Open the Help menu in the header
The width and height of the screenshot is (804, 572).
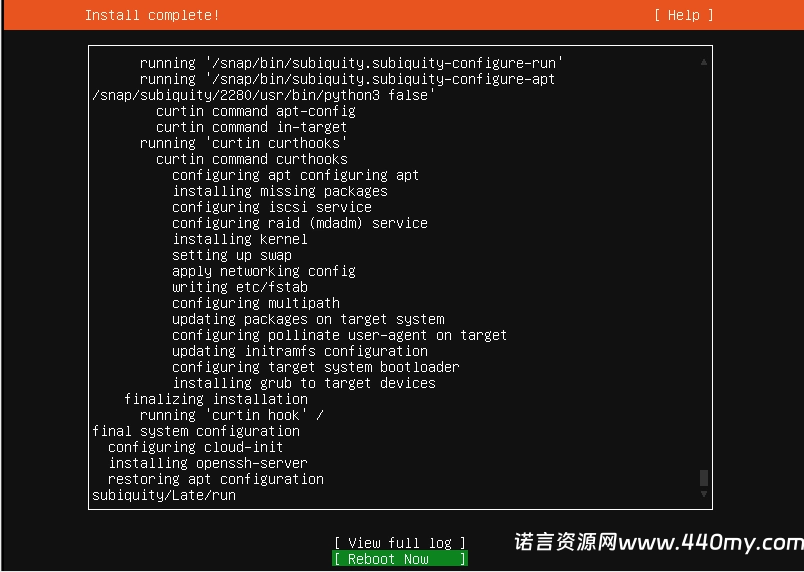coord(684,15)
